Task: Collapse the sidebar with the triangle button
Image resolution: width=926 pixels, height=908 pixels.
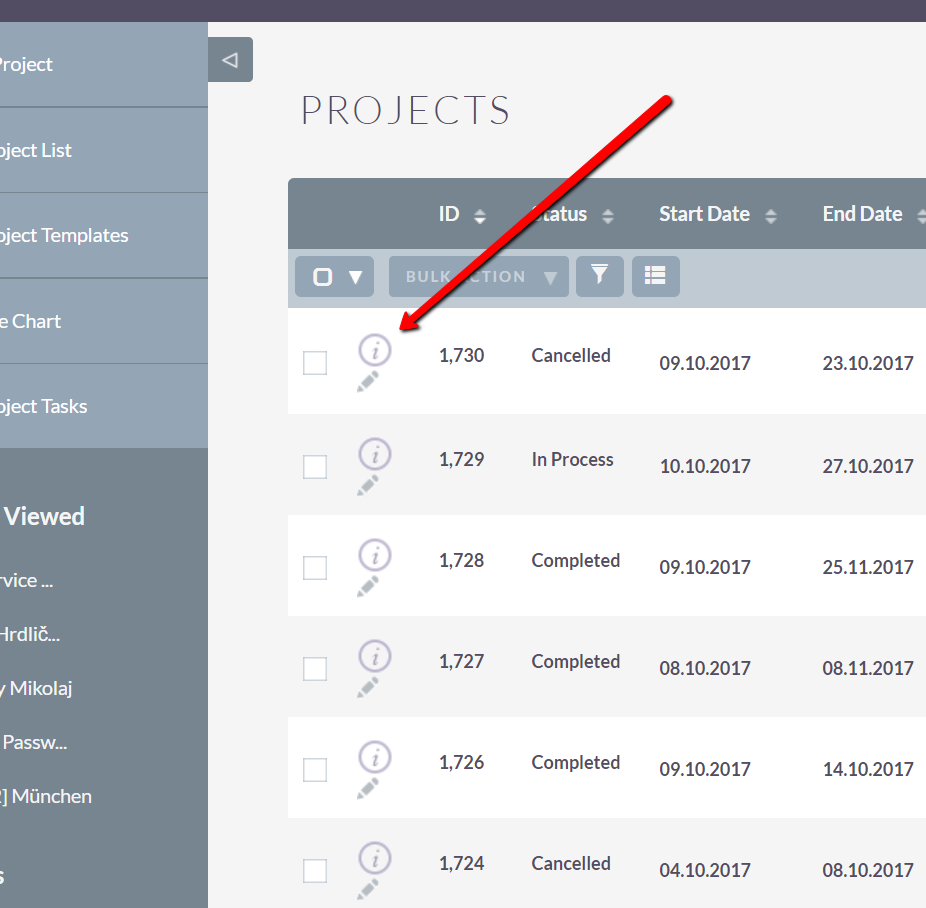Action: (230, 60)
